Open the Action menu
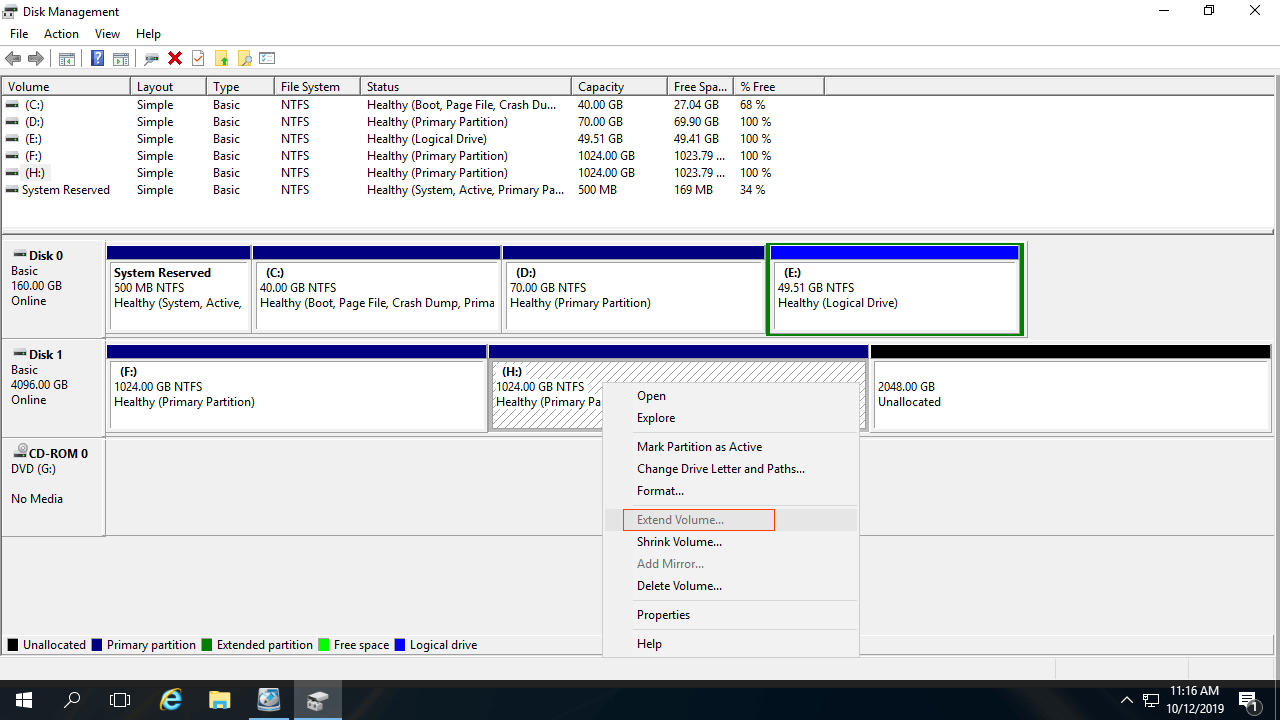This screenshot has width=1280, height=720. [x=61, y=34]
